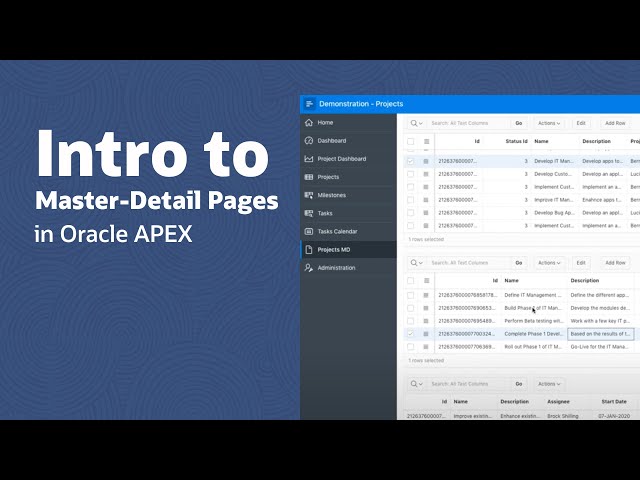Check the Develop Custo... project row

(411, 174)
